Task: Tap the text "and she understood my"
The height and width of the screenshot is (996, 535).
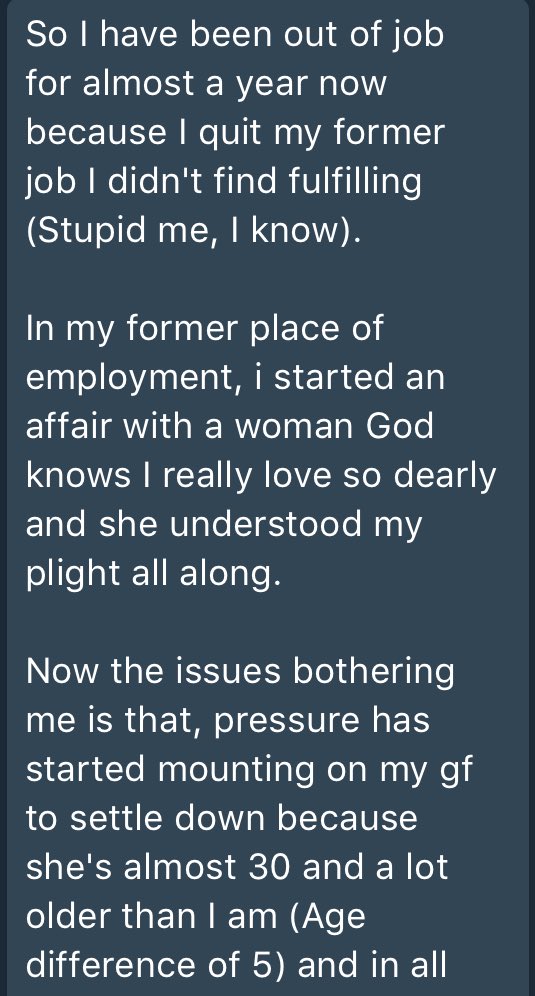Action: click(x=224, y=525)
